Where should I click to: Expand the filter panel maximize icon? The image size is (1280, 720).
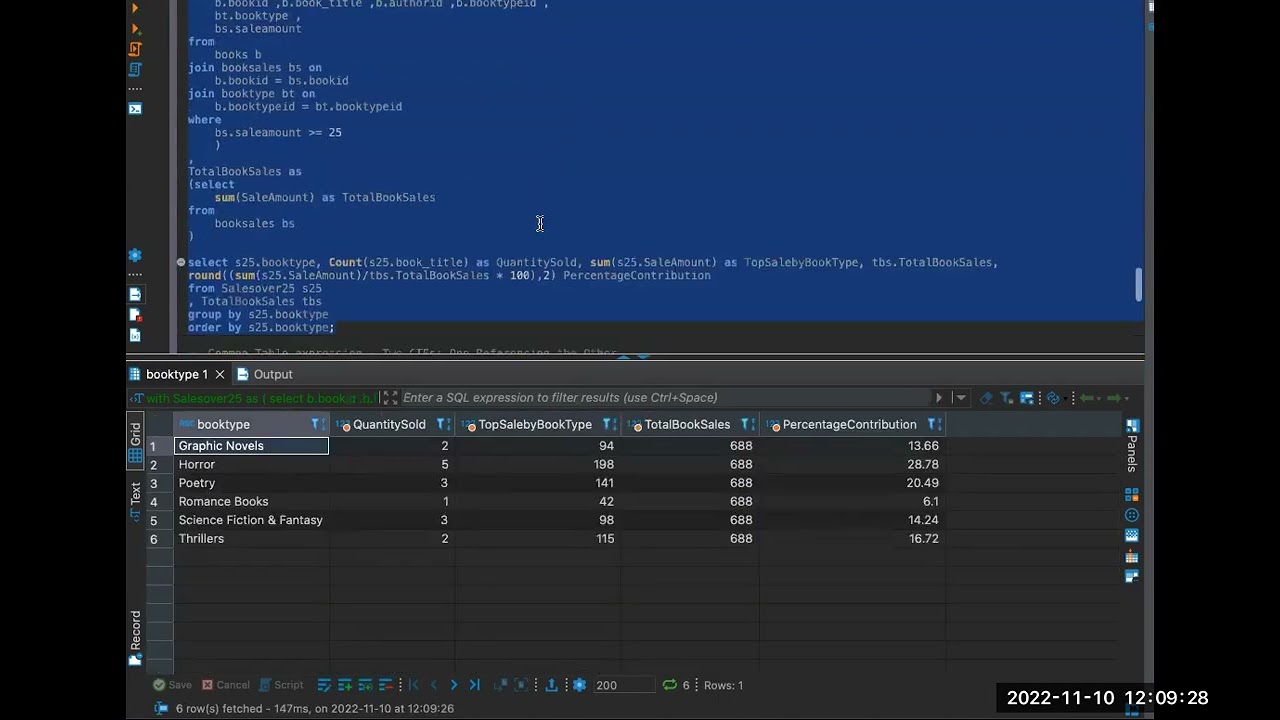[x=390, y=398]
